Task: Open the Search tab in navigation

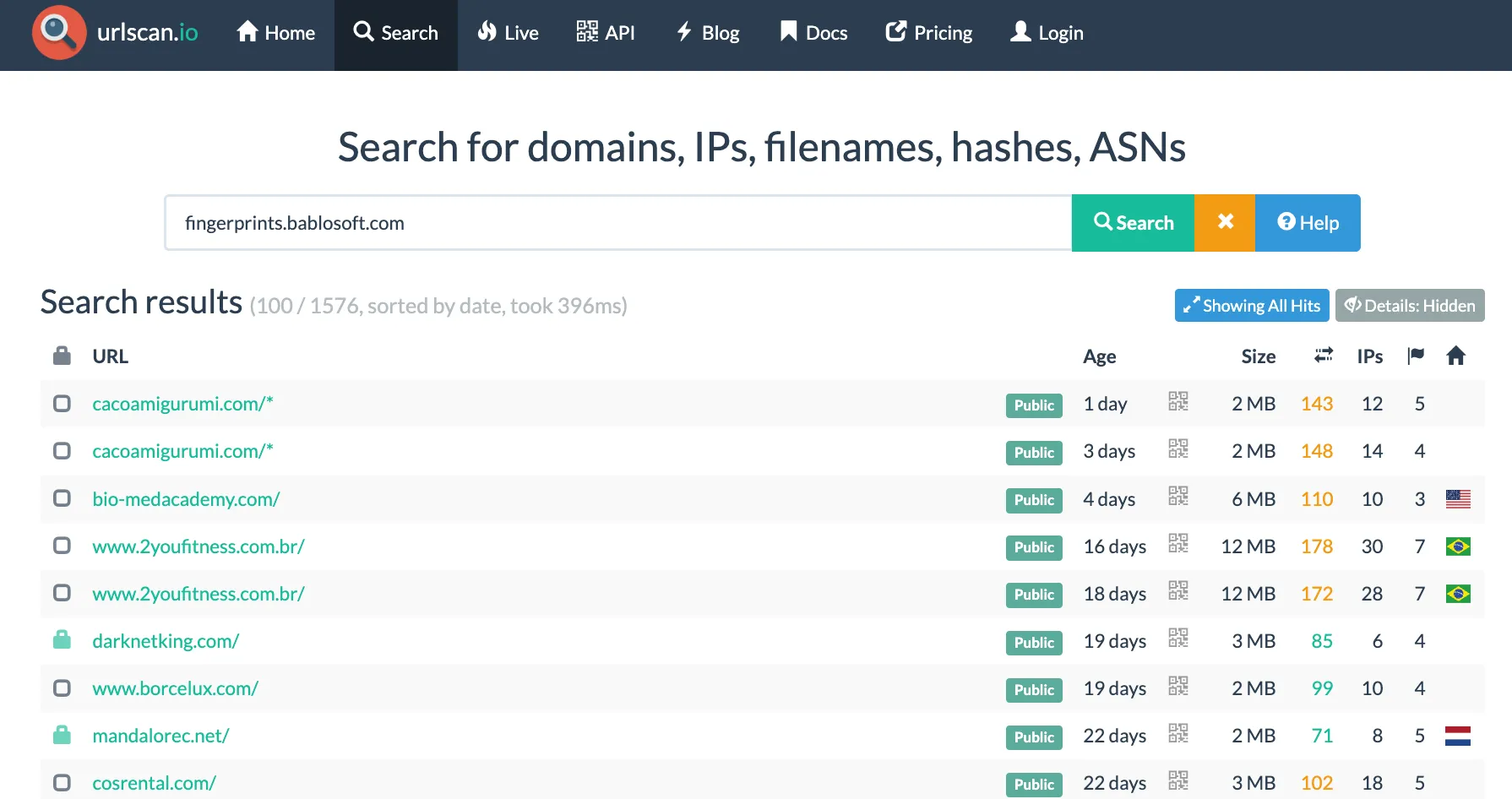Action: (x=396, y=32)
